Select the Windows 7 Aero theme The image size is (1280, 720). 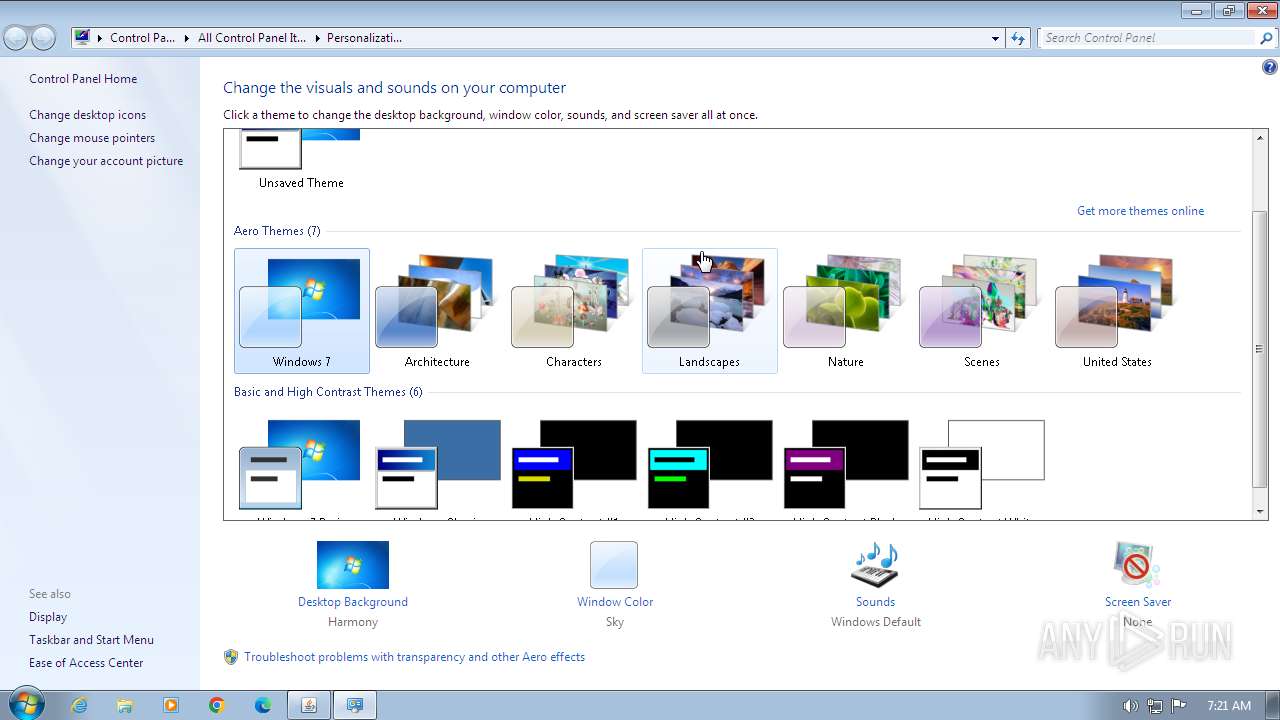click(301, 311)
